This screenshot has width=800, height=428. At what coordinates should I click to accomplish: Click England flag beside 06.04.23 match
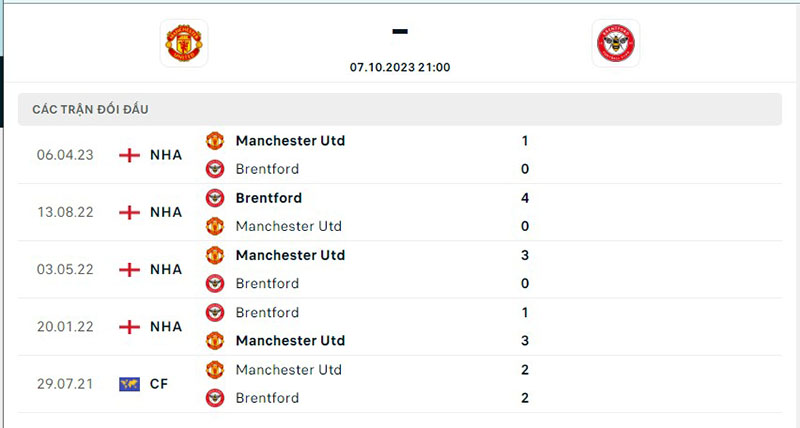(x=129, y=155)
